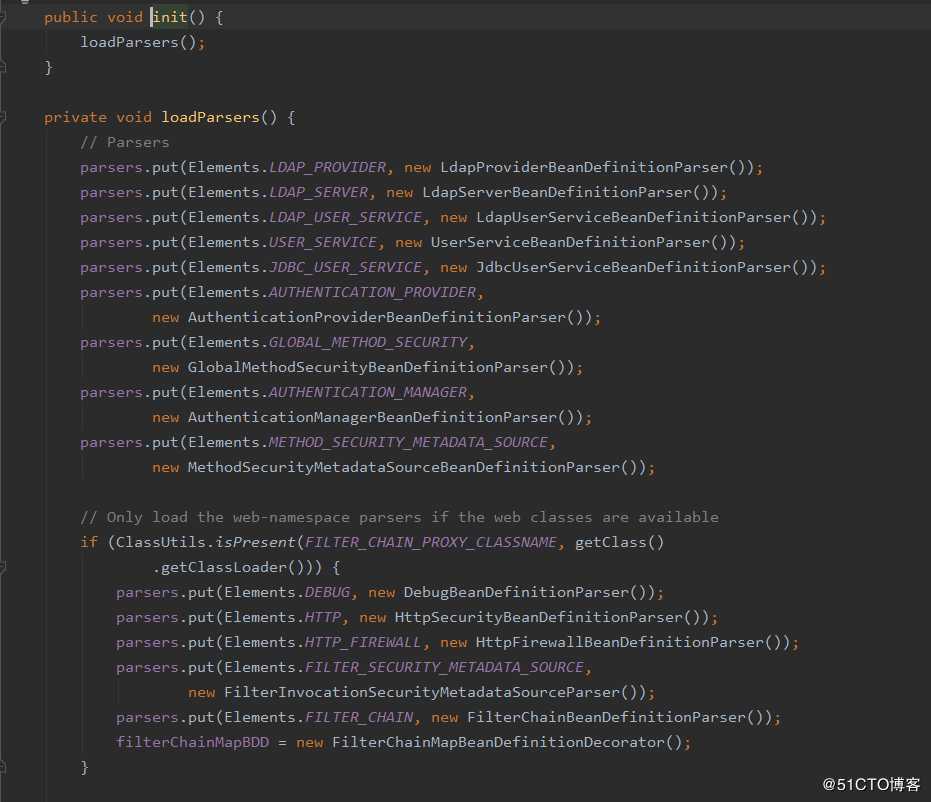Click the 'public' keyword of init
Image resolution: width=931 pixels, height=802 pixels.
tap(71, 17)
